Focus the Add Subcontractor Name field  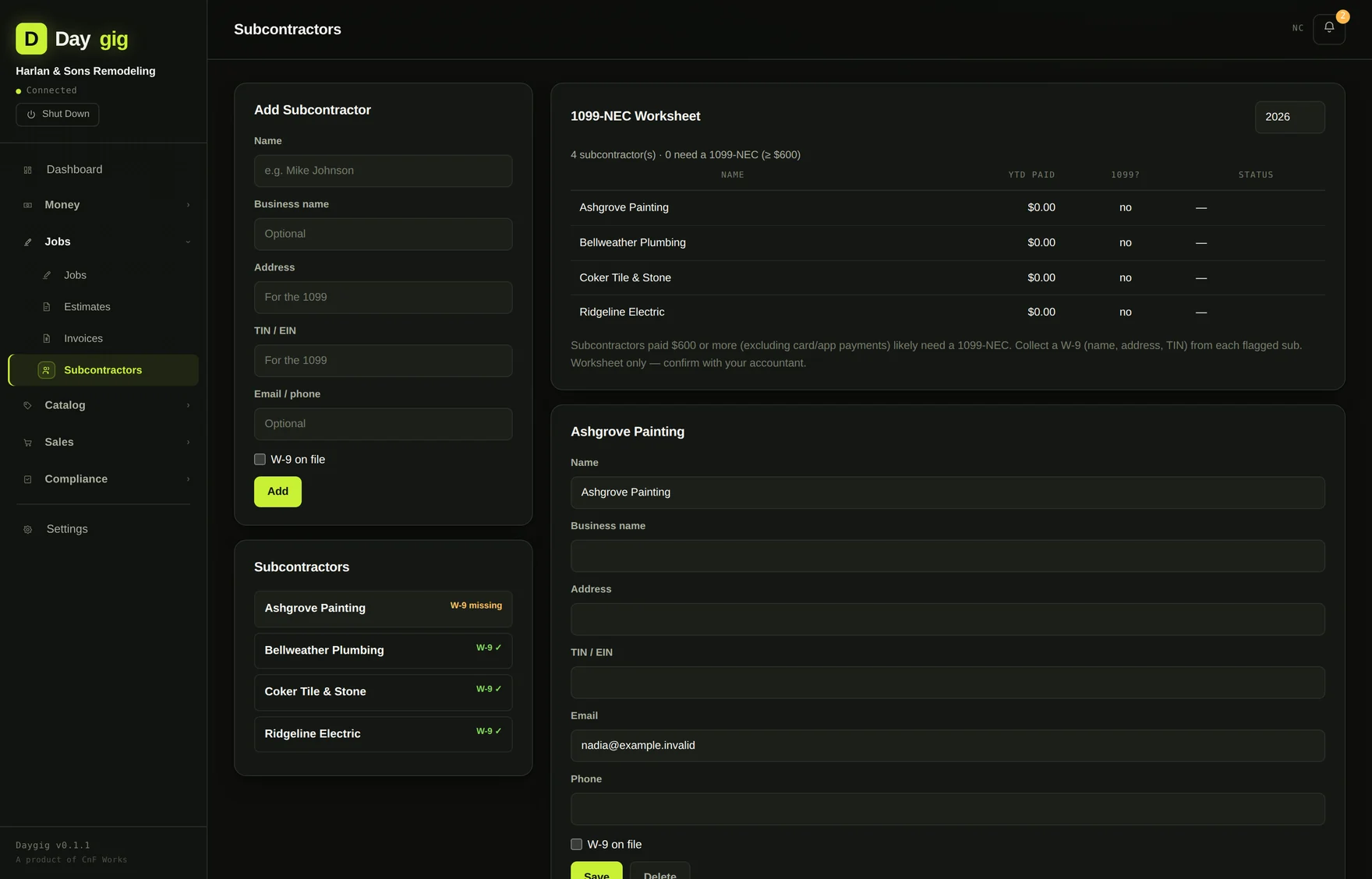coord(383,171)
